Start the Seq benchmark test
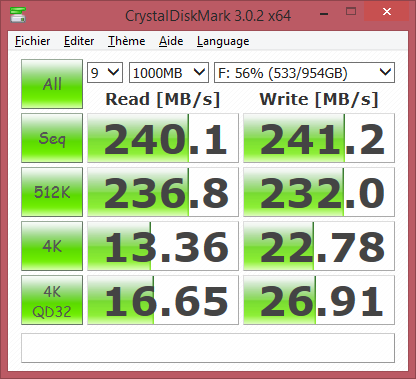The height and width of the screenshot is (379, 416). click(52, 138)
